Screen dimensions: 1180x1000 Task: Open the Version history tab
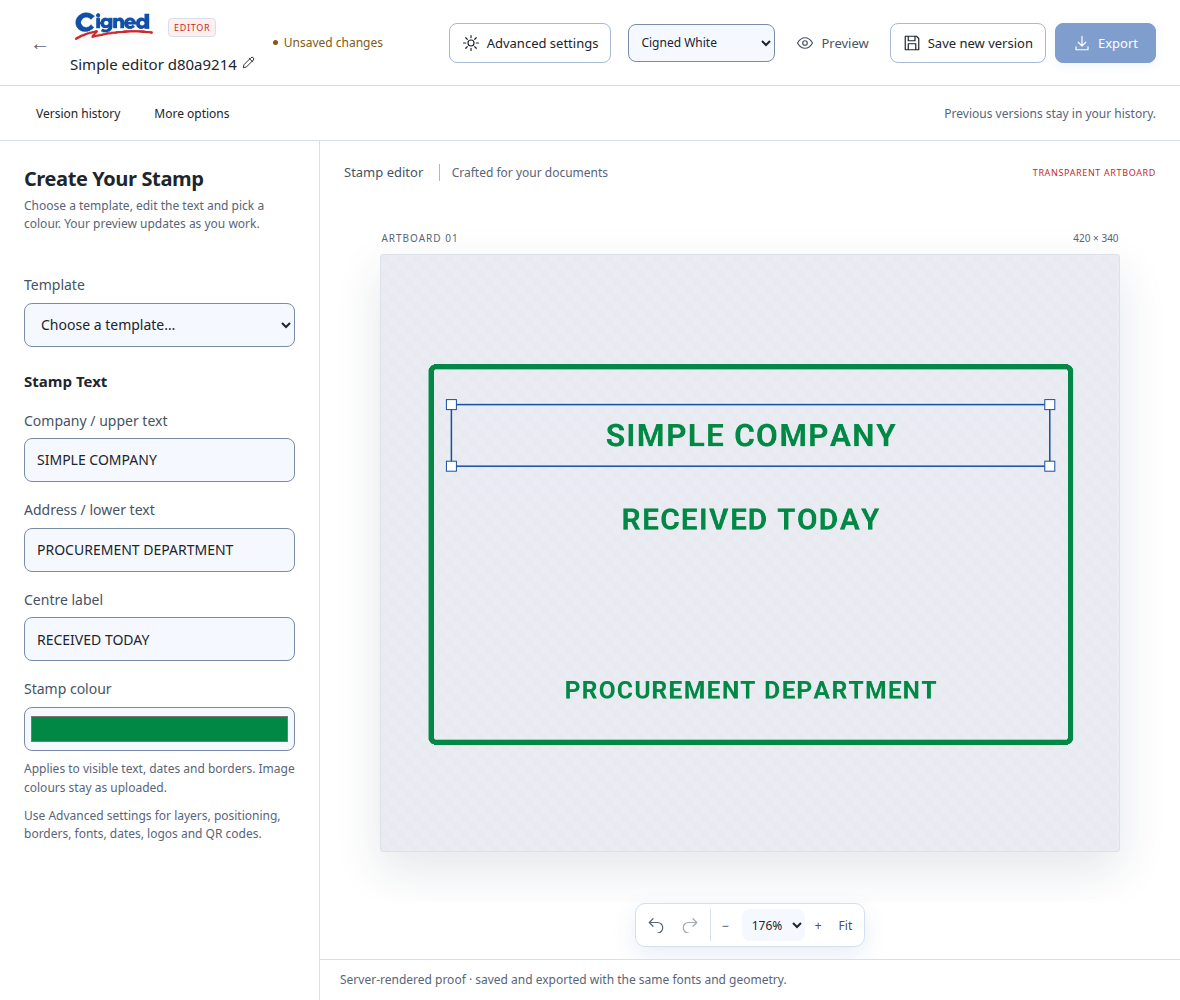[78, 114]
